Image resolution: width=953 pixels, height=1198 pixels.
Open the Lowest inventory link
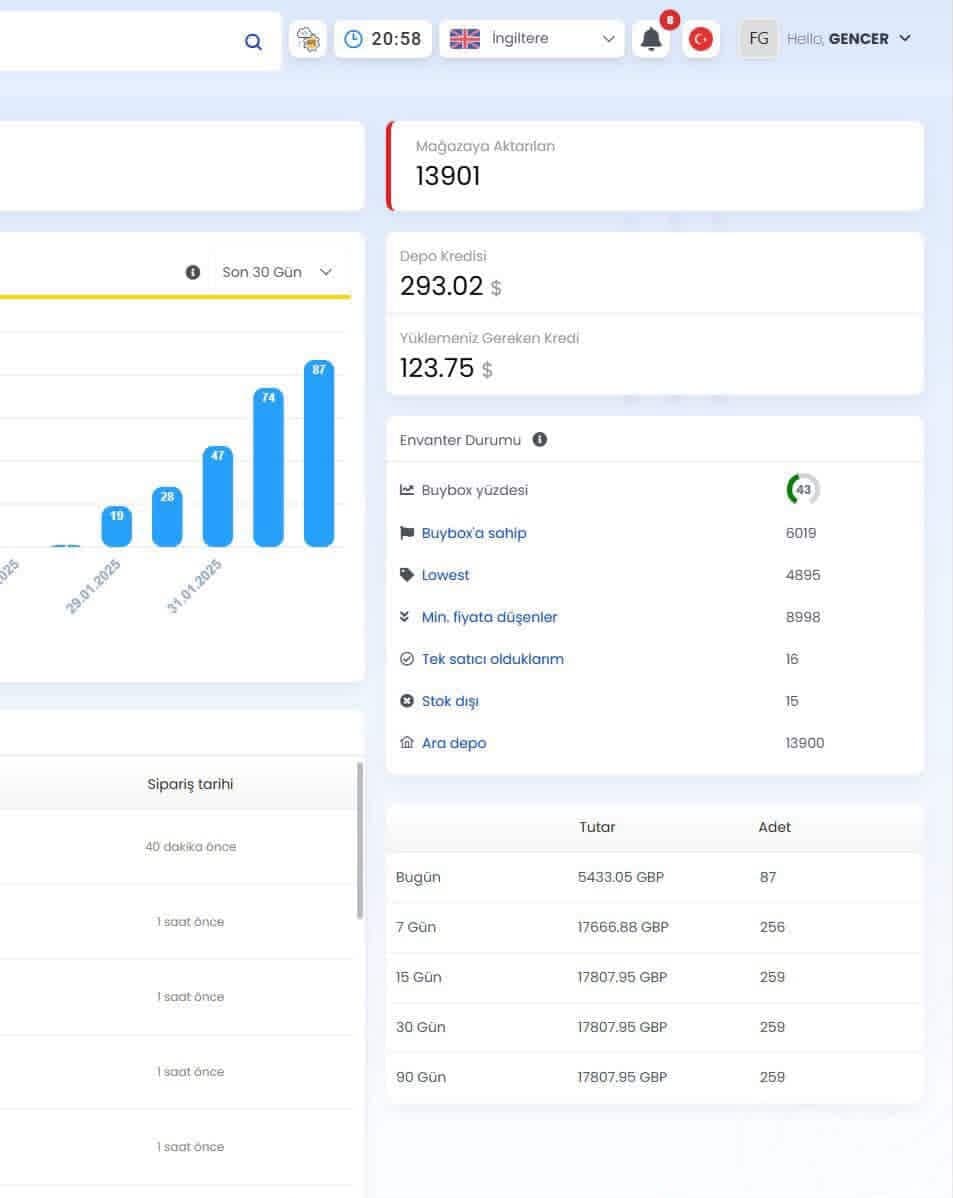[446, 575]
